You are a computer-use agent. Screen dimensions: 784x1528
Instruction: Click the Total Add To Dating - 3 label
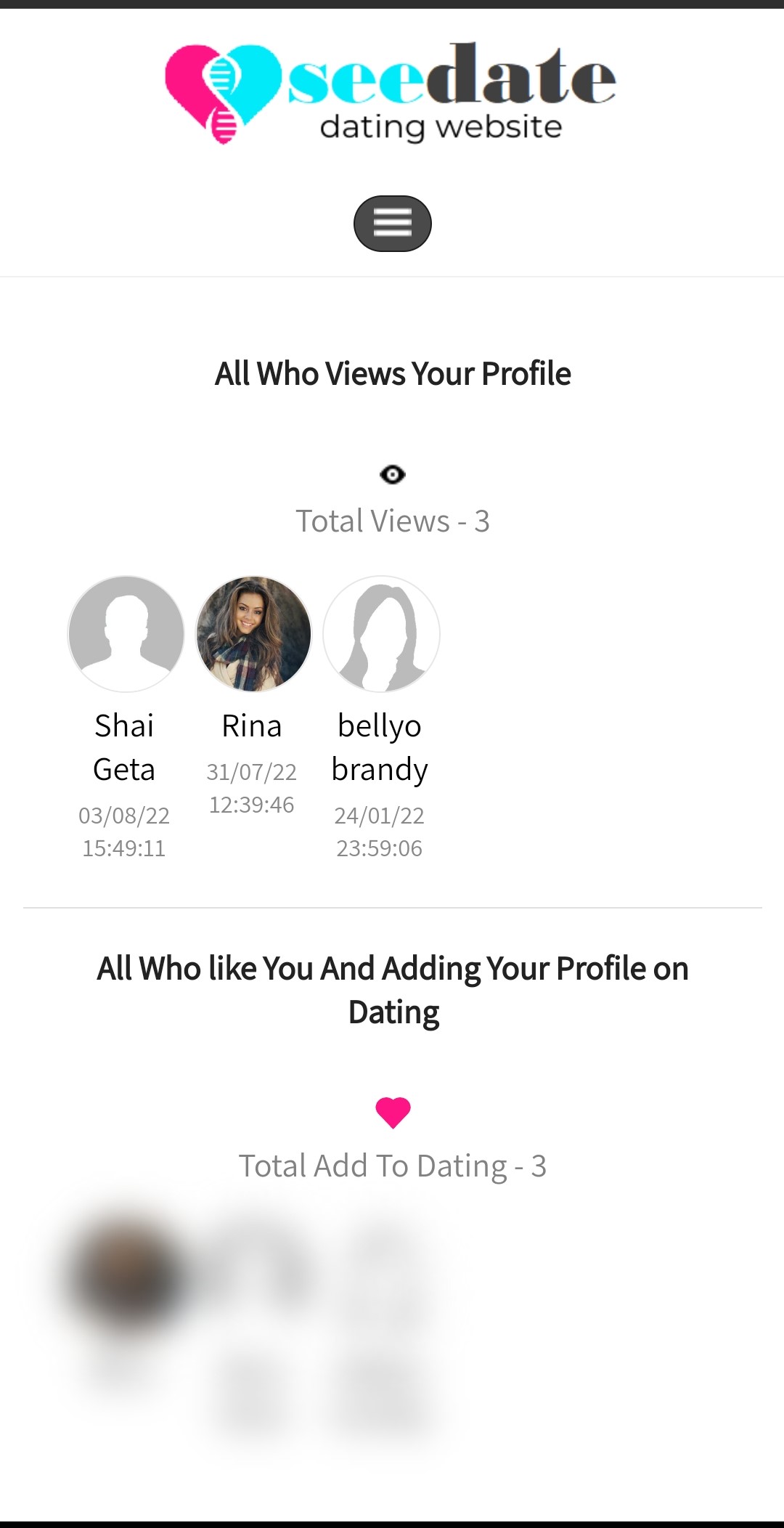pyautogui.click(x=392, y=1166)
